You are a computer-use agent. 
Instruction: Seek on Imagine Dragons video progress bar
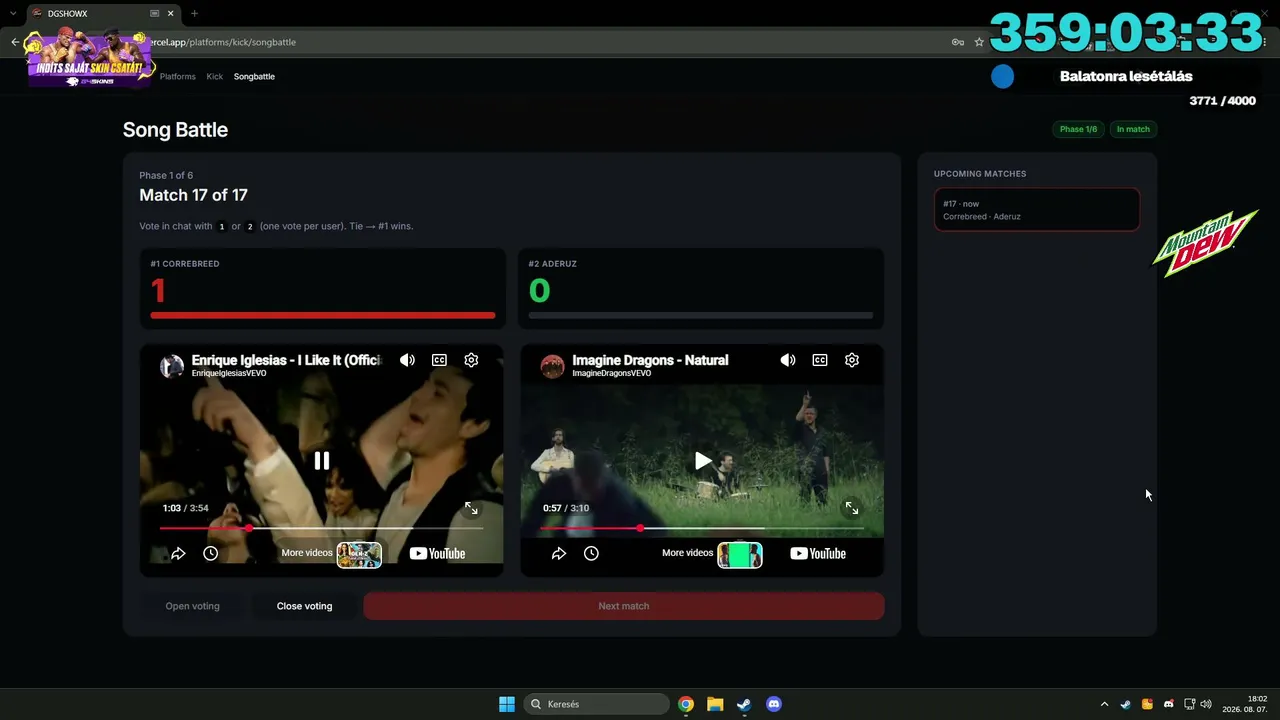702,528
